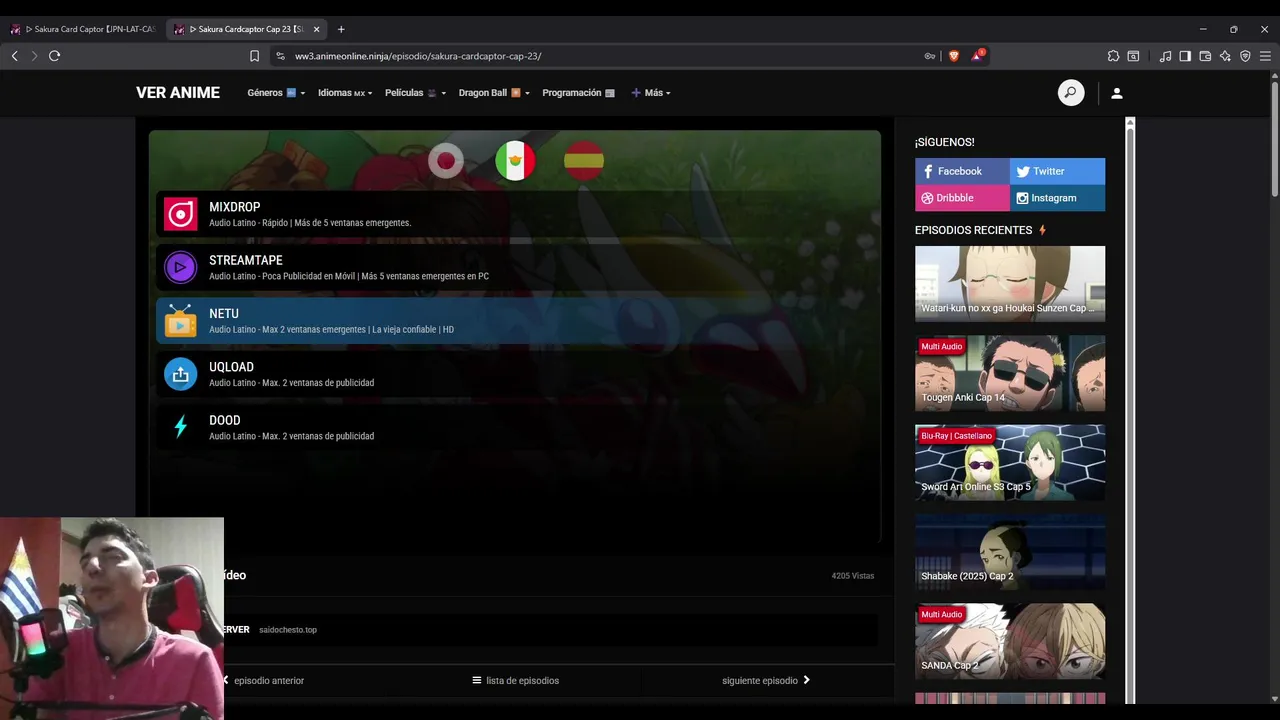Screen dimensions: 1280x720
Task: Go to siguiente episodio
Action: click(x=766, y=681)
